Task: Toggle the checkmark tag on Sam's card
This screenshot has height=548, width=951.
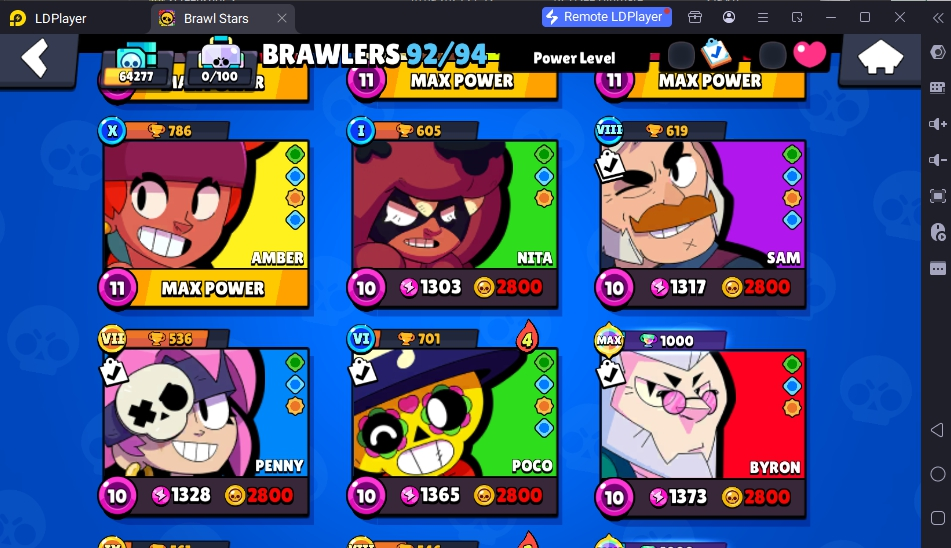Action: (x=609, y=165)
